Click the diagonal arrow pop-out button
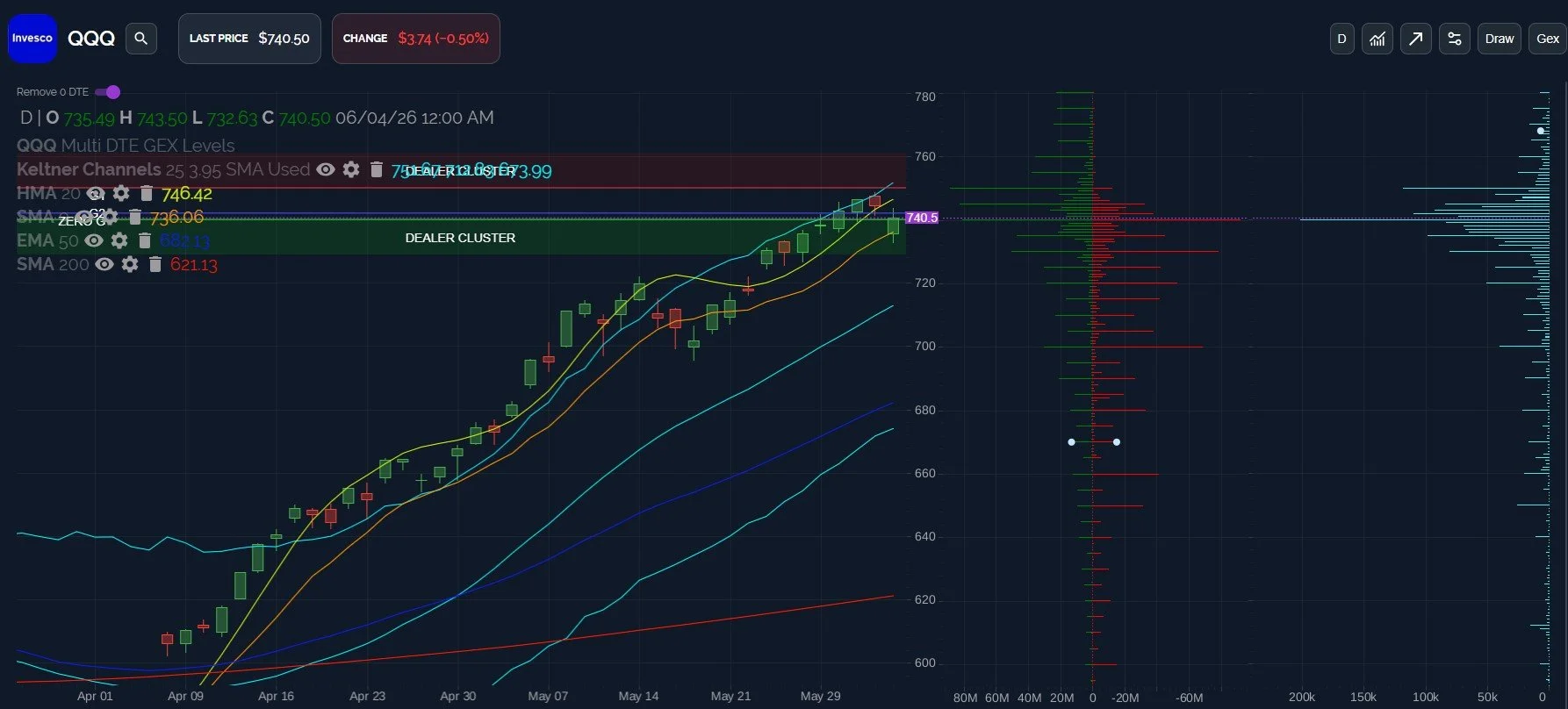The width and height of the screenshot is (1568, 709). tap(1416, 39)
